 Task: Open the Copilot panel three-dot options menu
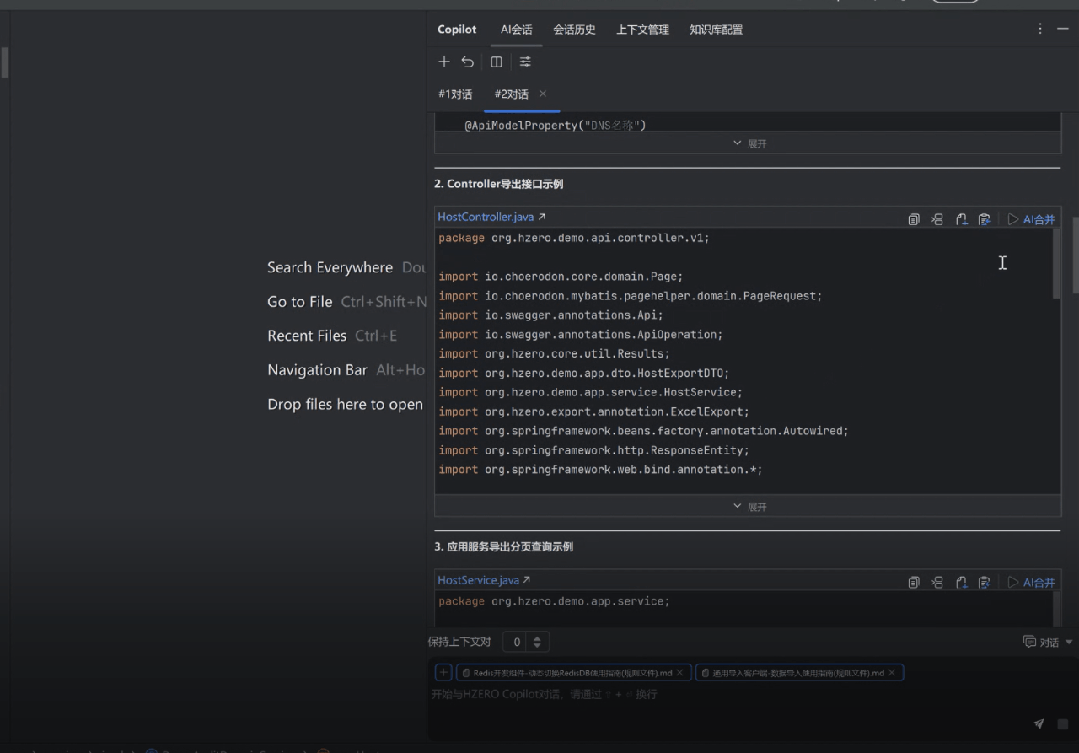click(1040, 30)
